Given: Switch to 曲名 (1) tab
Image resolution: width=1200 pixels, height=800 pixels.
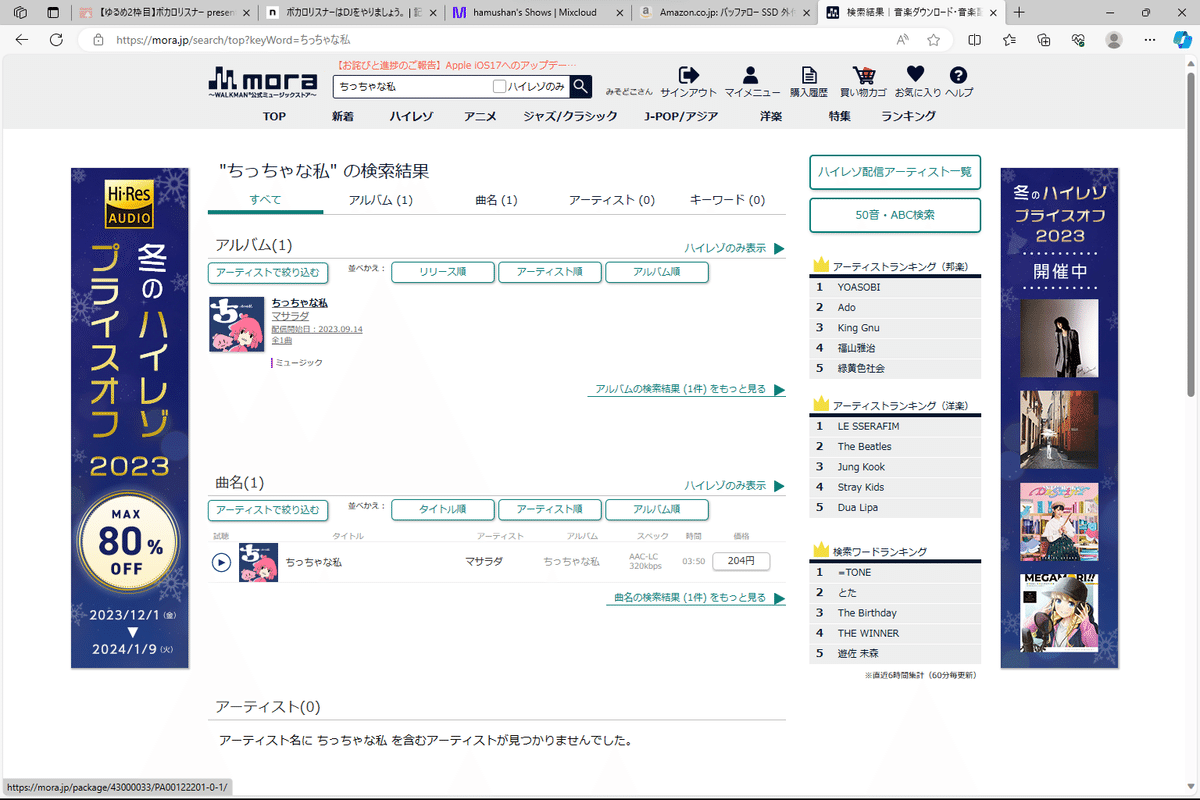Looking at the screenshot, I should (496, 200).
